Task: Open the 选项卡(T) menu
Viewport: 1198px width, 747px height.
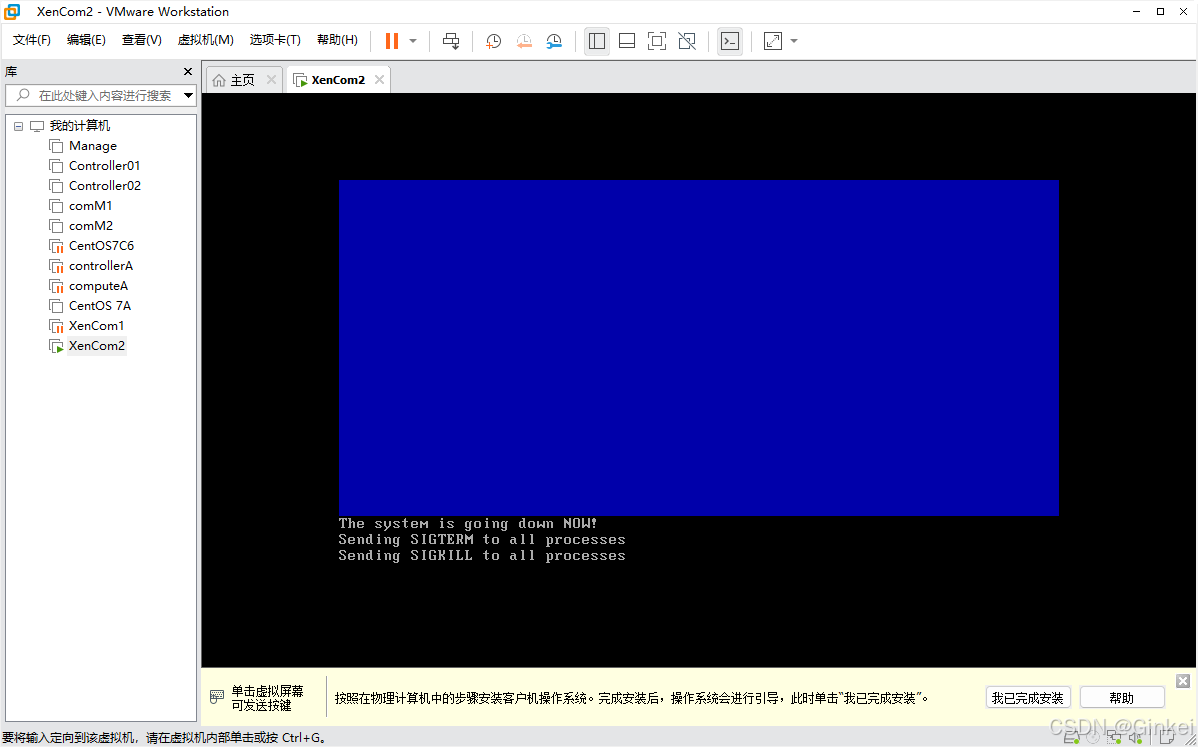Action: 275,40
